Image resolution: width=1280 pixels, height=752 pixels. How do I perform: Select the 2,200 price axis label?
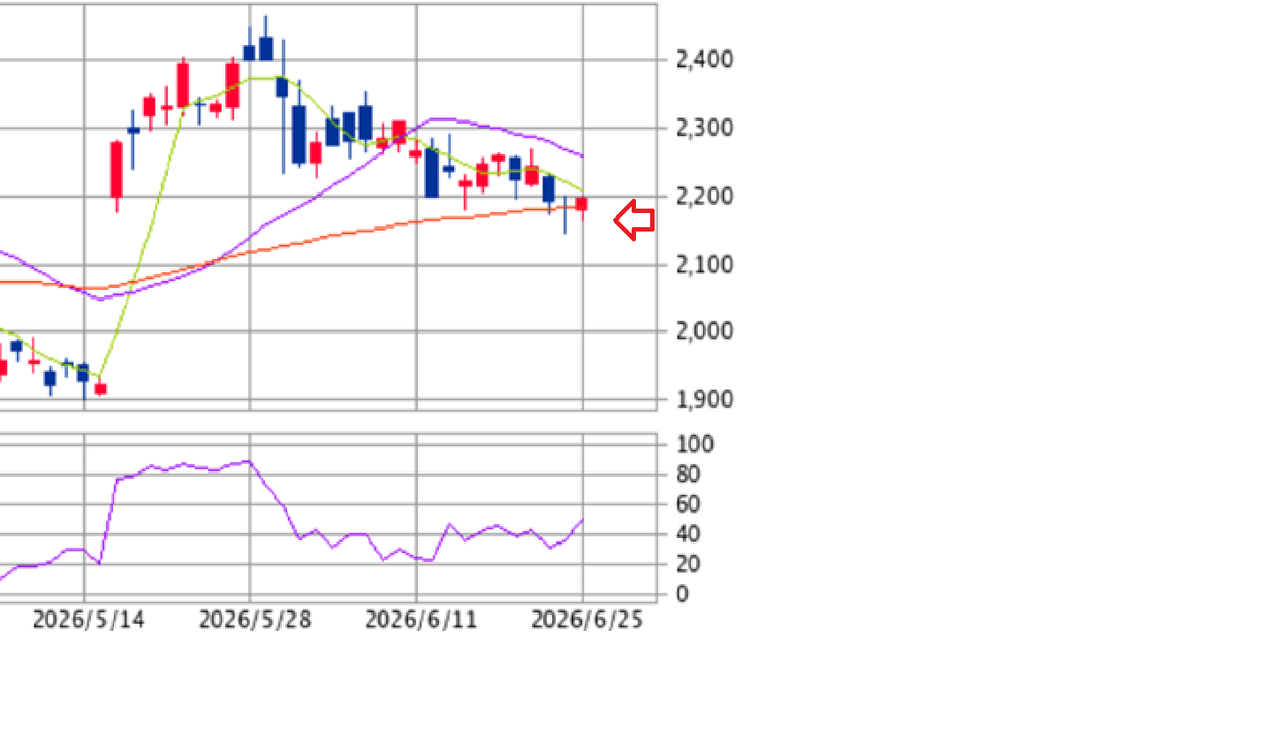coord(704,196)
